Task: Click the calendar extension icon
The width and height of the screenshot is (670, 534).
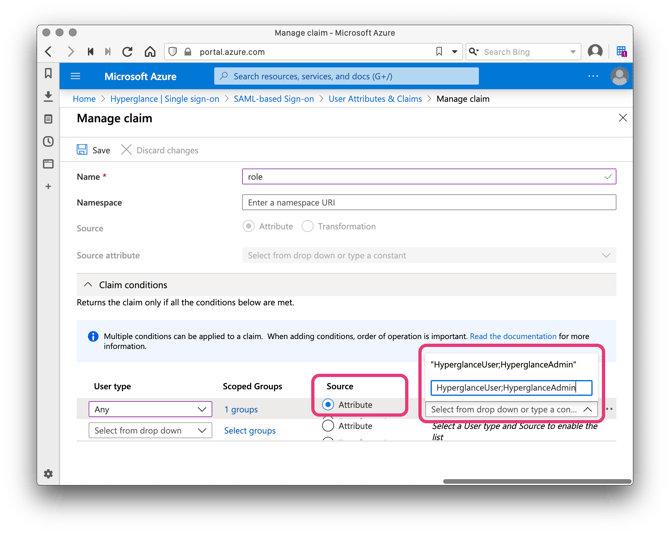Action: click(x=622, y=52)
